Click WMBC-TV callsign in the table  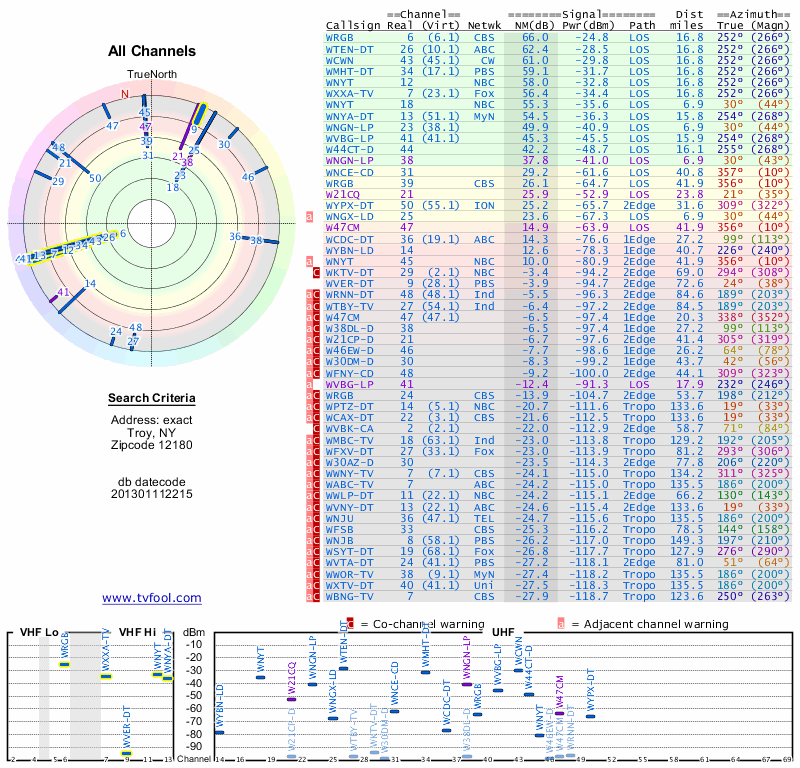[349, 440]
